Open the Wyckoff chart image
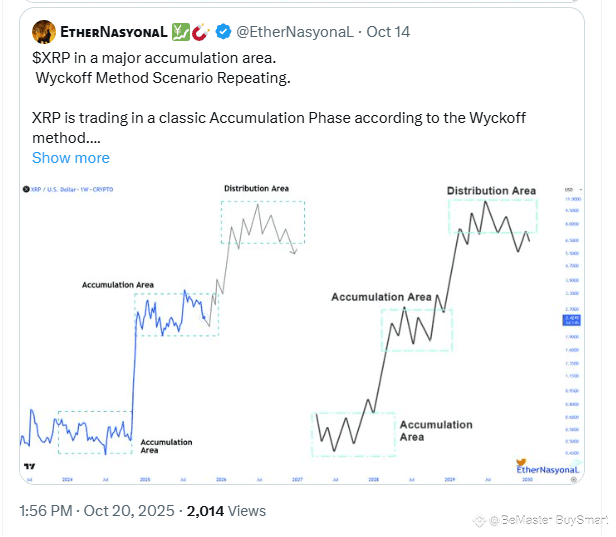 click(300, 330)
